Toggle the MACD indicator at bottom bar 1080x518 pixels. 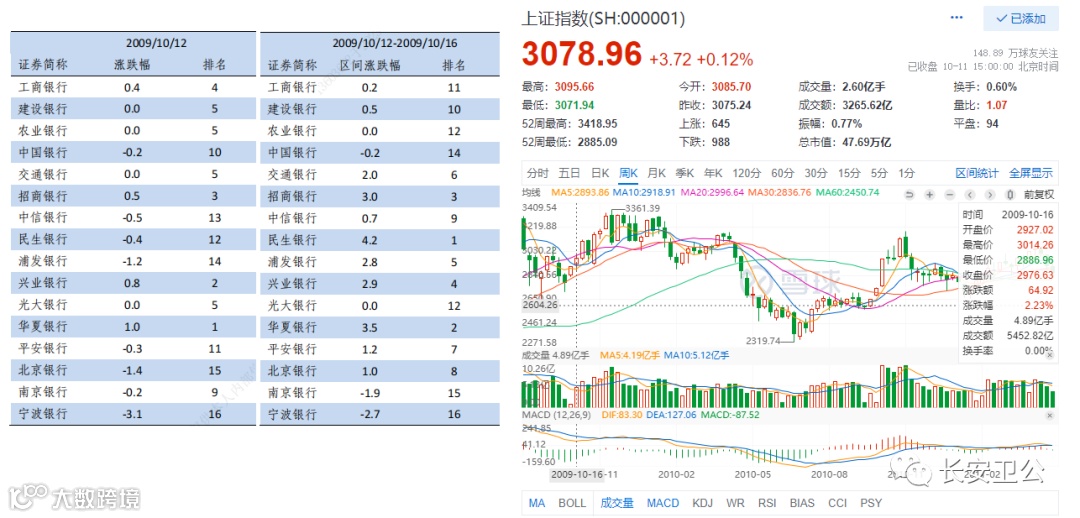pyautogui.click(x=663, y=504)
